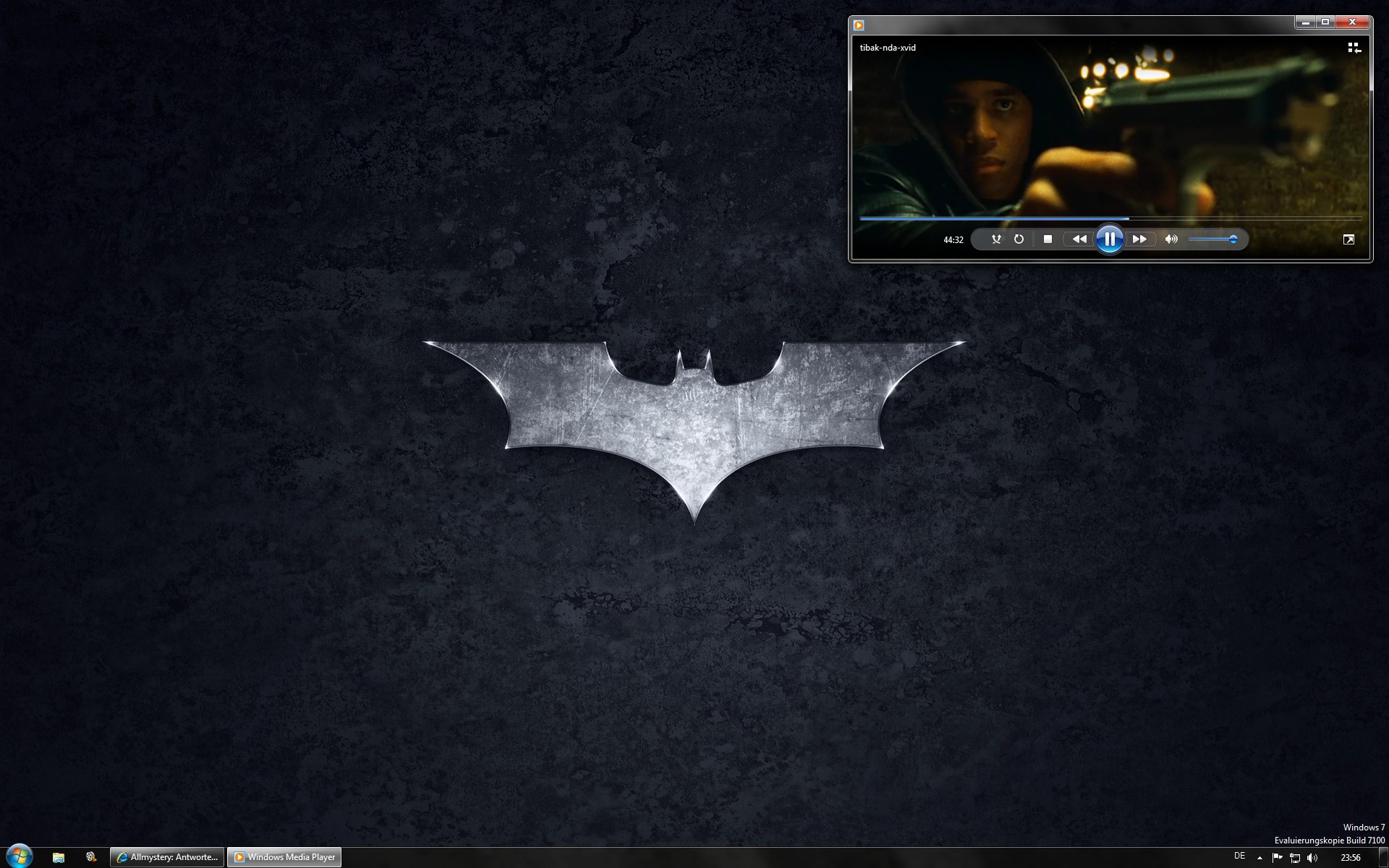The width and height of the screenshot is (1389, 868).
Task: Pause the video playback
Action: (1109, 239)
